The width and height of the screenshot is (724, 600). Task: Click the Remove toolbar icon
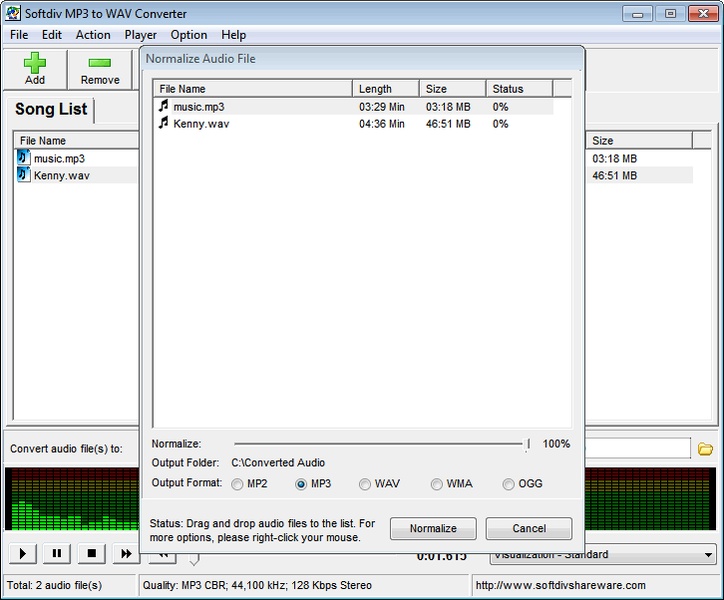(99, 63)
